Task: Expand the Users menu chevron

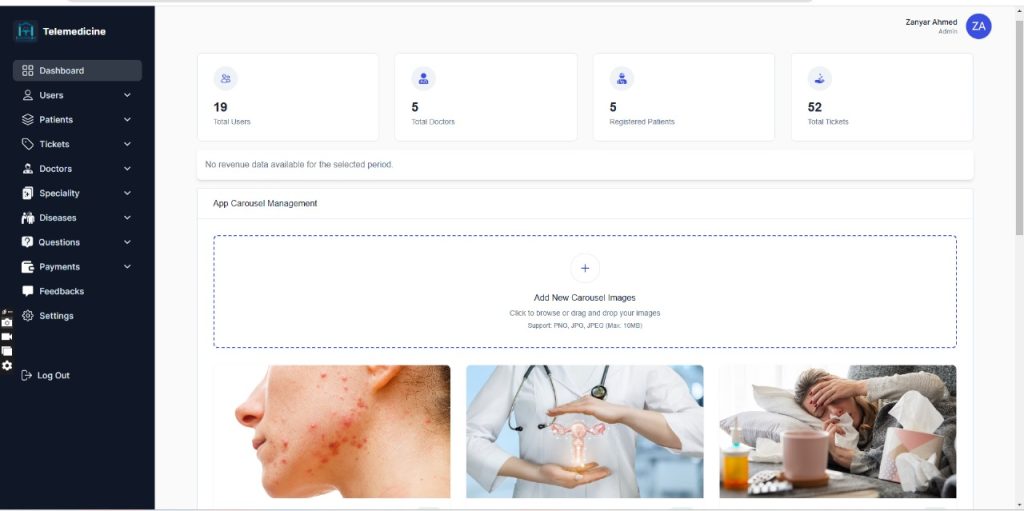Action: coord(127,95)
